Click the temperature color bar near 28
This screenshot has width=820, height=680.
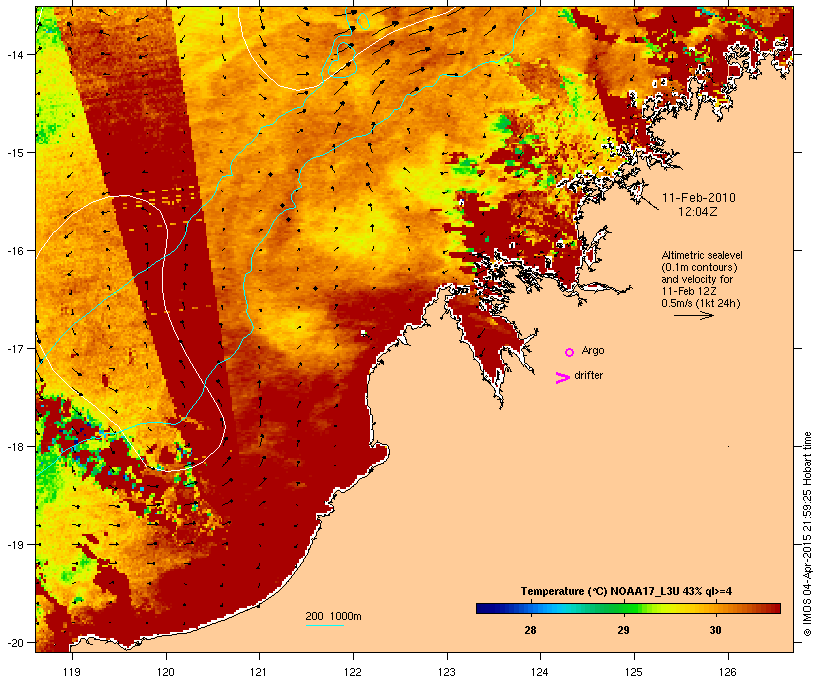[x=530, y=608]
